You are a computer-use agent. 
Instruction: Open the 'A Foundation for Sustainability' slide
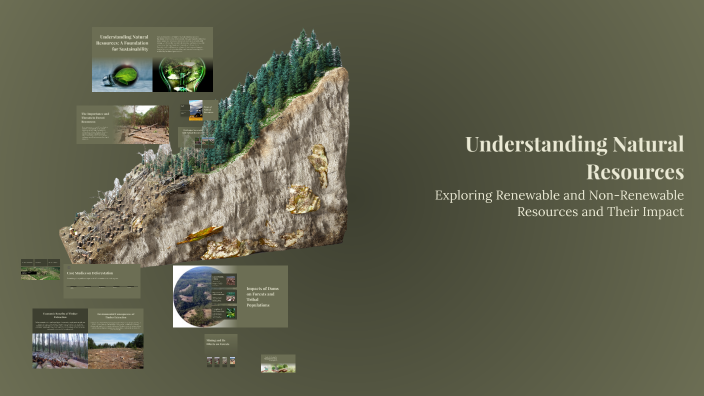(x=152, y=59)
